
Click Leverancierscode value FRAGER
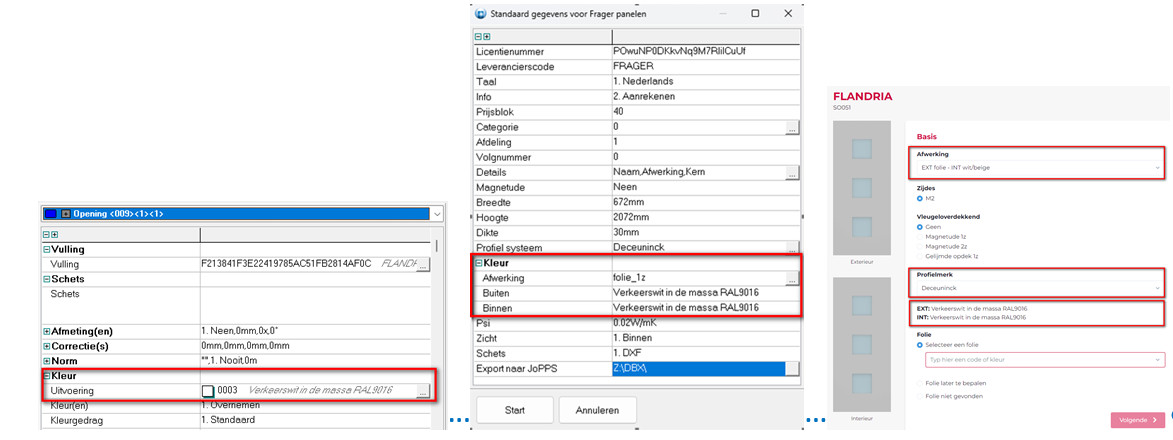705,67
